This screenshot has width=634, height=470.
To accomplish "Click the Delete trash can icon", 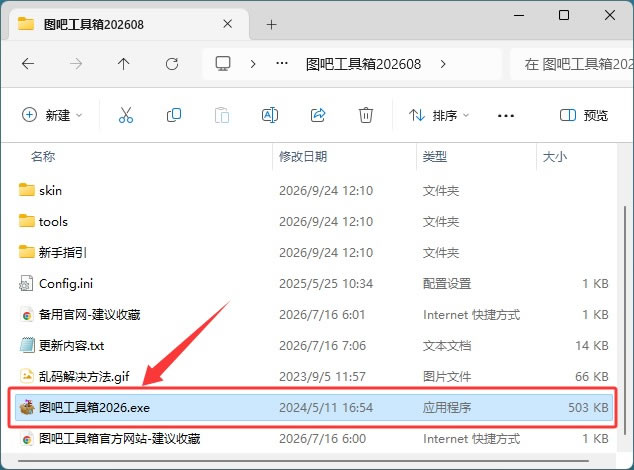I will tap(366, 115).
